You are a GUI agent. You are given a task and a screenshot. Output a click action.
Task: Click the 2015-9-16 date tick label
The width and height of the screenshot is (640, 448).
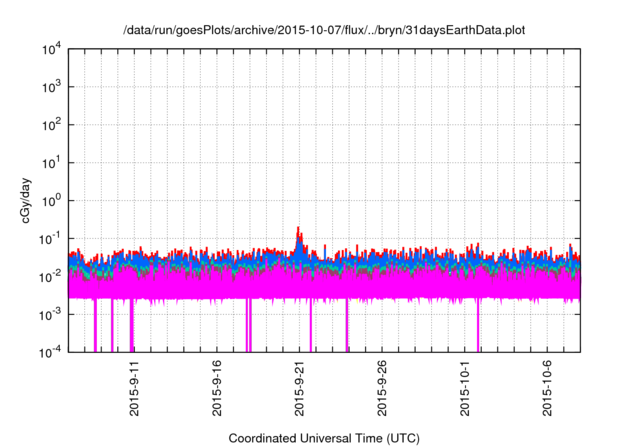[217, 388]
